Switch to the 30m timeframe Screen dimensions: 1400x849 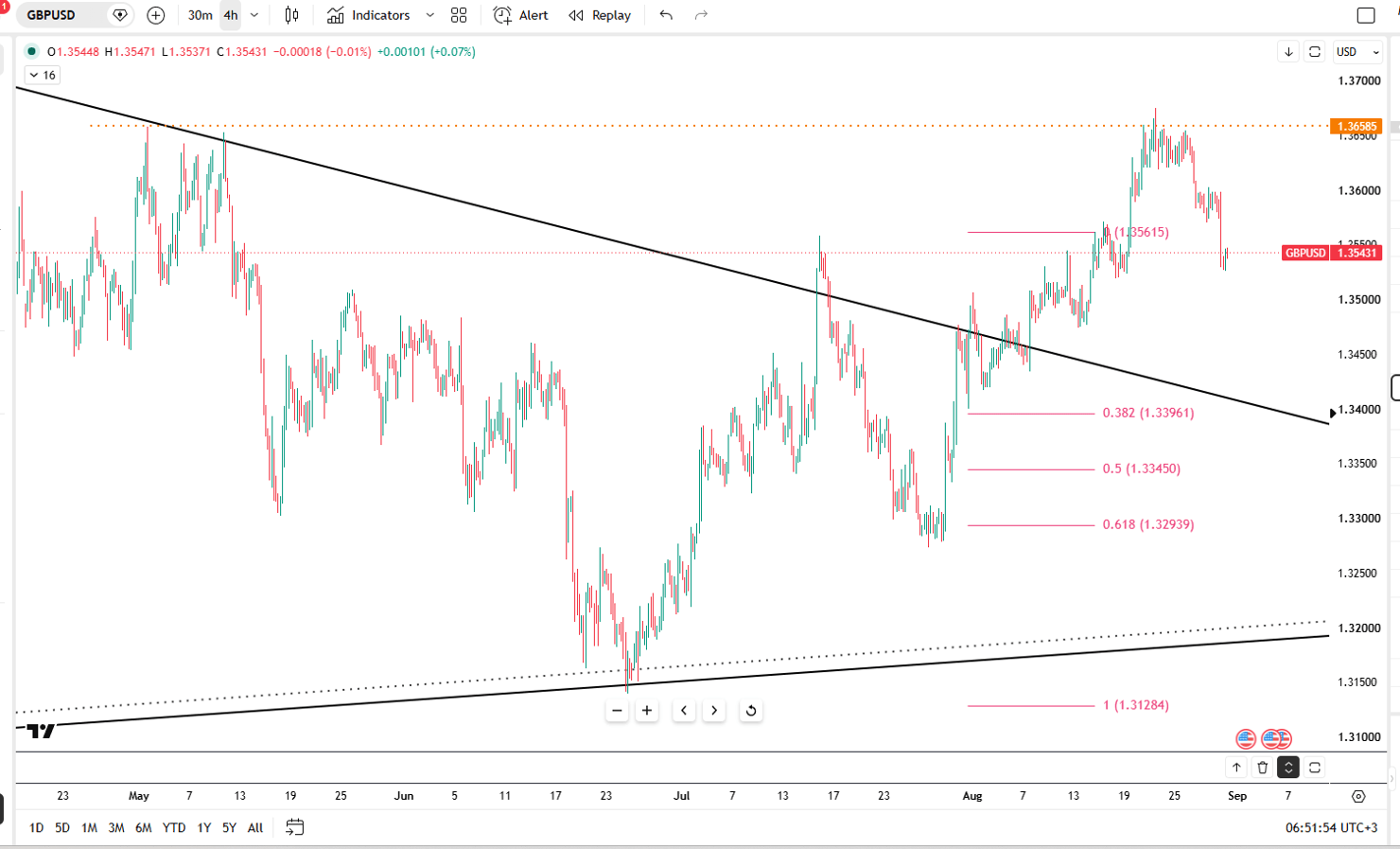click(x=200, y=15)
